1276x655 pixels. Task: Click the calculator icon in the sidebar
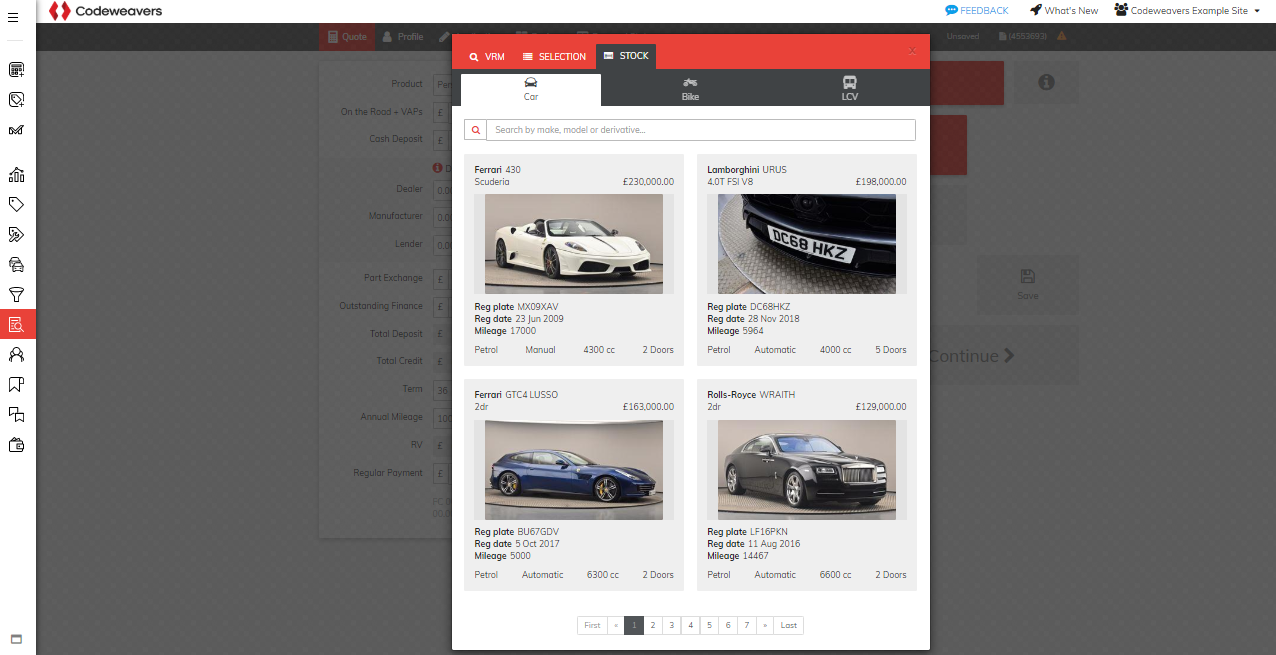pos(16,70)
